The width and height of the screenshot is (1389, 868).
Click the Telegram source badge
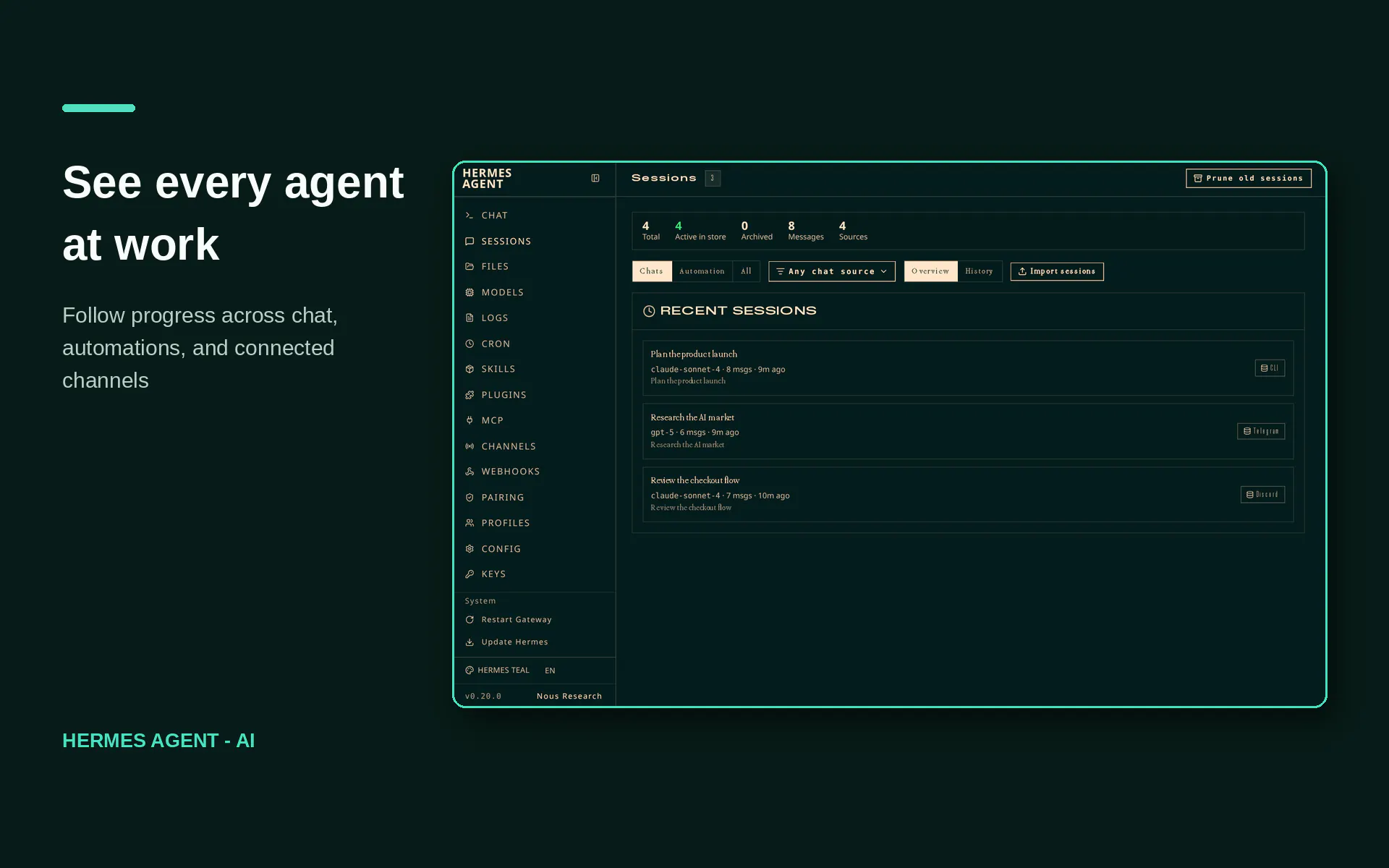click(x=1261, y=431)
